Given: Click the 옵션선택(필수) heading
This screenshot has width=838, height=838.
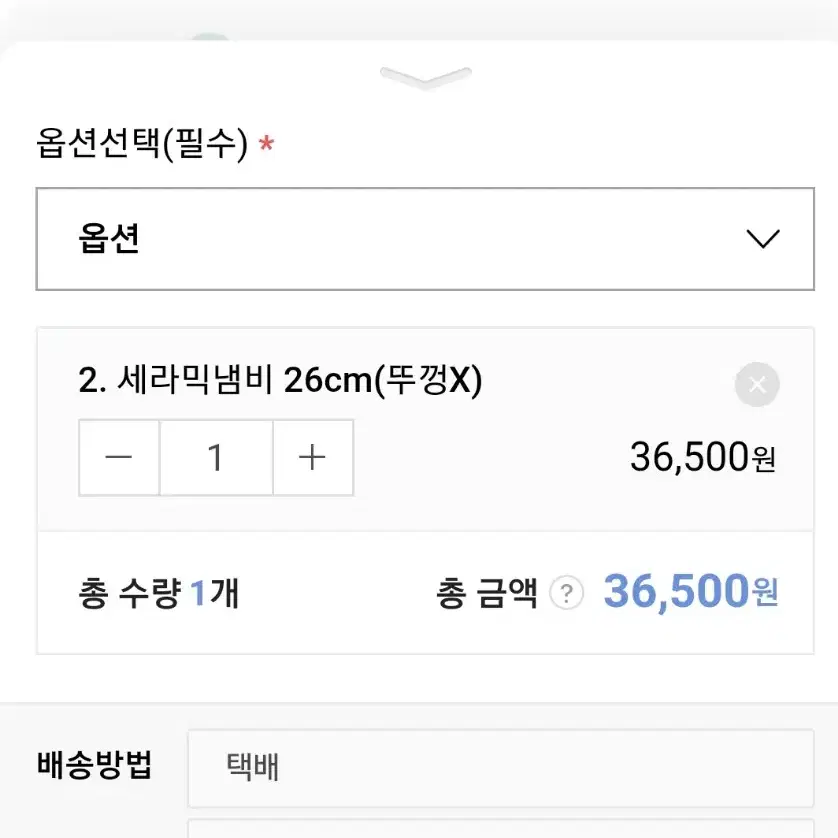Looking at the screenshot, I should pos(142,144).
